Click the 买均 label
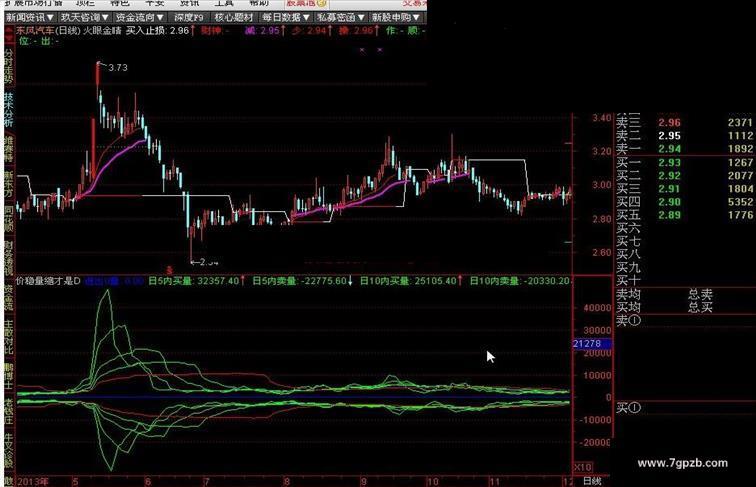 pyautogui.click(x=628, y=307)
